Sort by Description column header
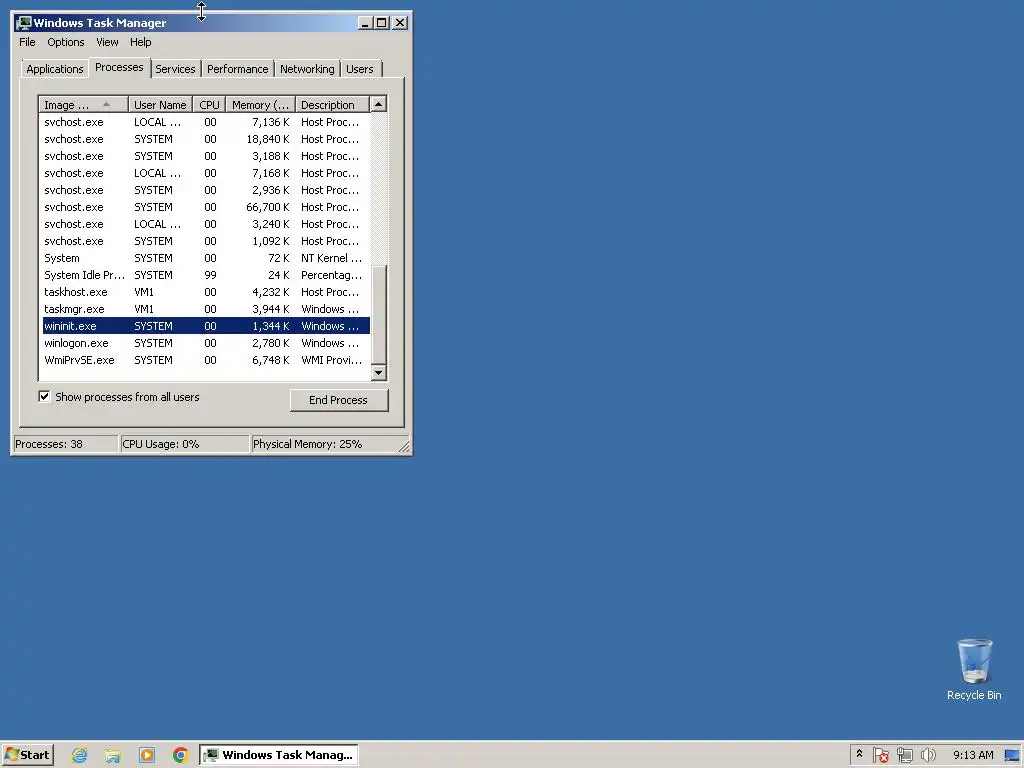Image resolution: width=1024 pixels, height=768 pixels. [332, 104]
